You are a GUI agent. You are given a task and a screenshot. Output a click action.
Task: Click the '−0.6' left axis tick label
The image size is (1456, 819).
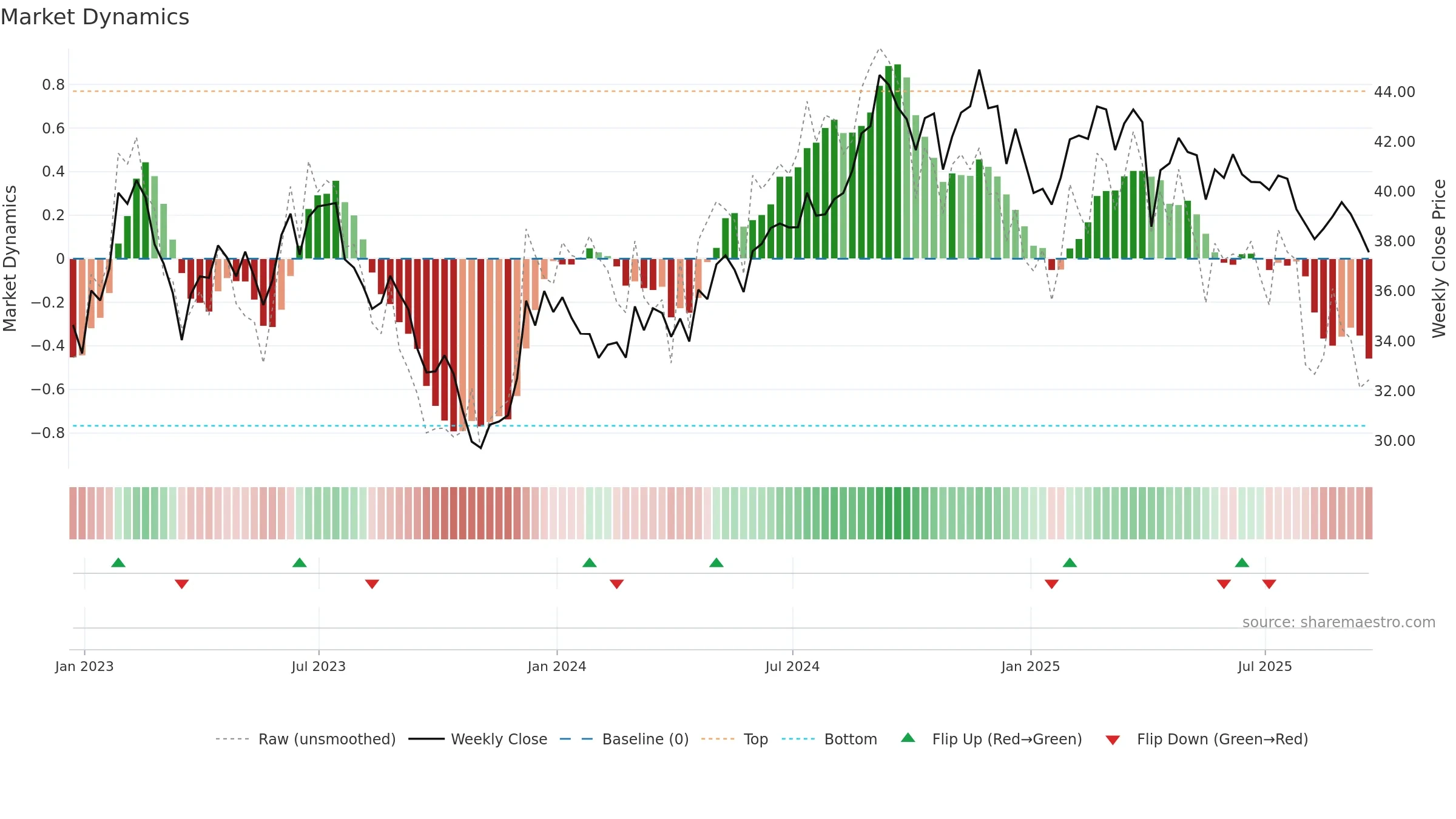(48, 389)
